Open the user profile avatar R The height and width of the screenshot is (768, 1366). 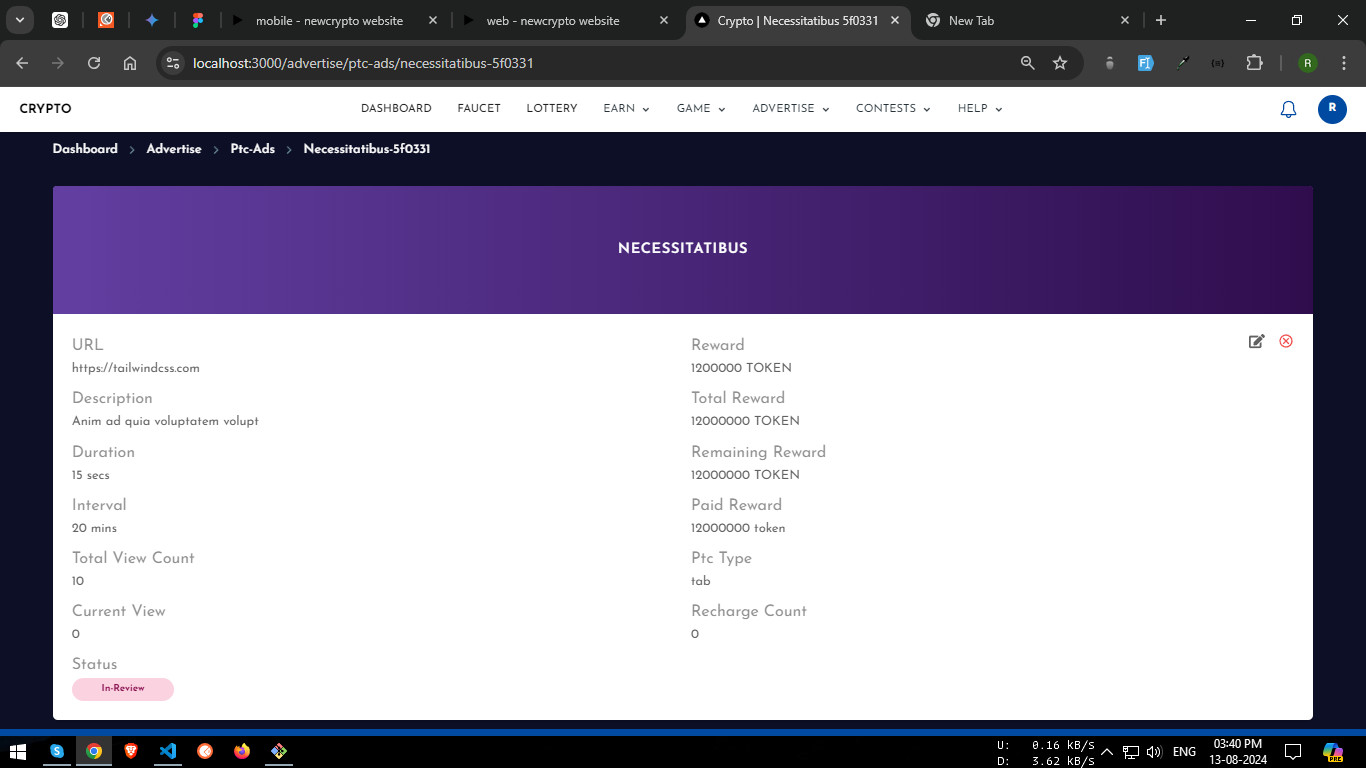click(x=1332, y=109)
